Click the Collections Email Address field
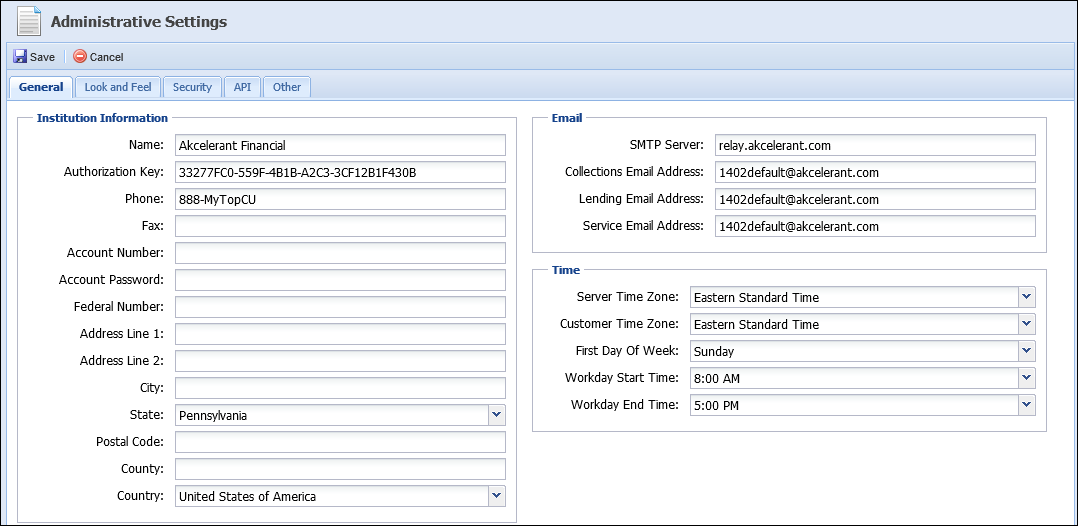Image resolution: width=1078 pixels, height=526 pixels. (875, 172)
